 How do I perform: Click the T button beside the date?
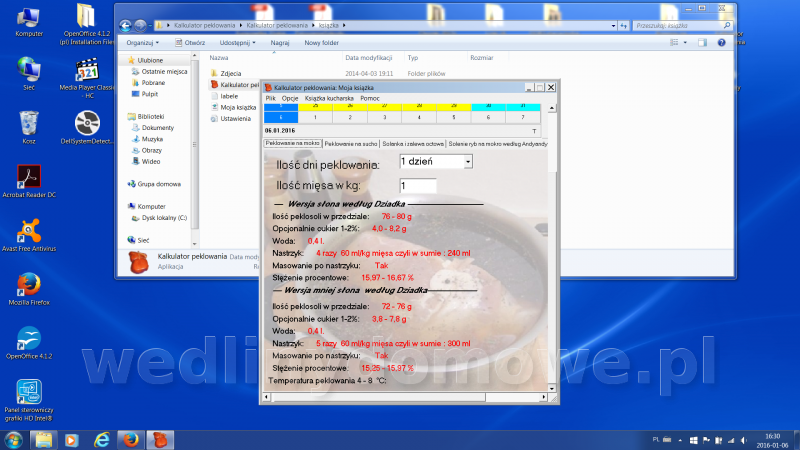click(534, 131)
